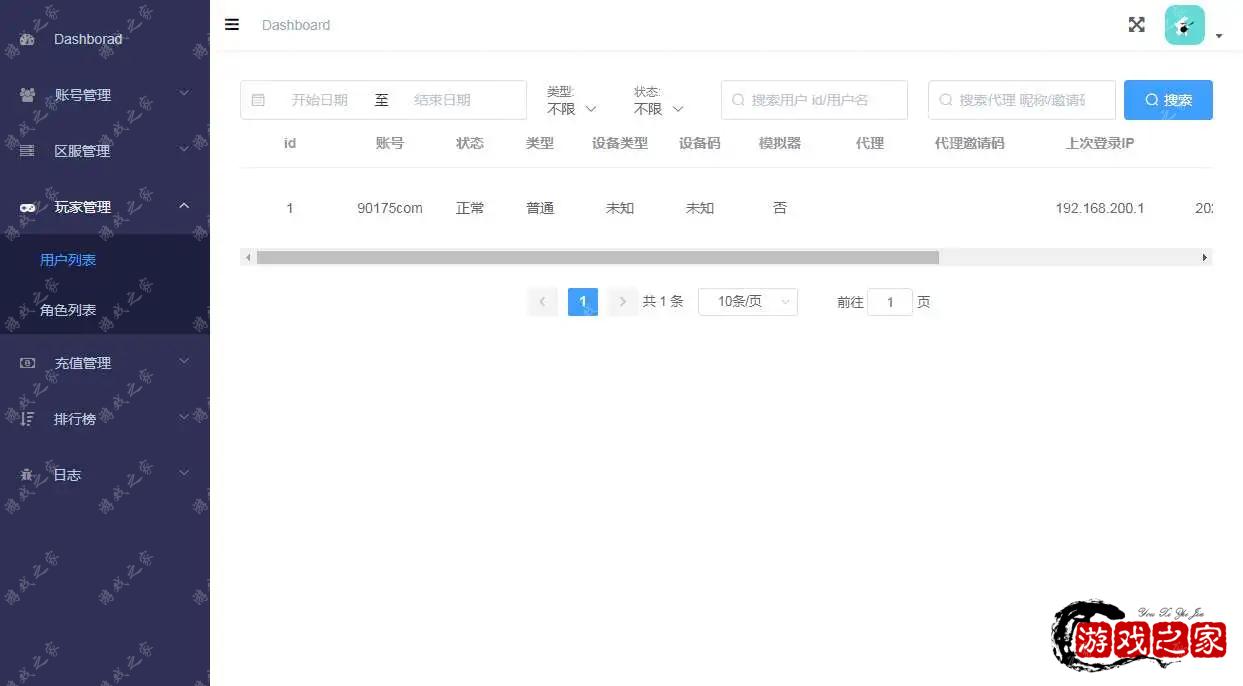Click the blue 搜索 button
This screenshot has width=1243, height=686.
coord(1167,100)
